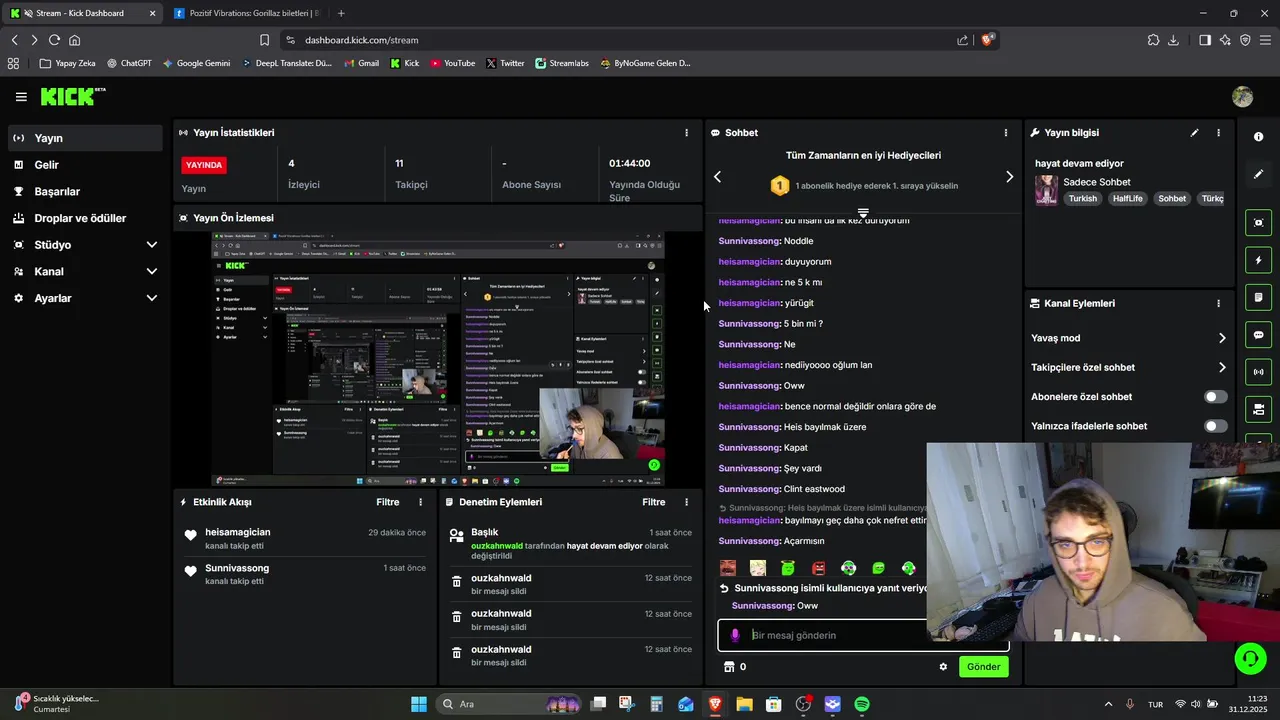Open the Sohbet panel three-dot menu
Viewport: 1280px width, 720px height.
[1006, 133]
